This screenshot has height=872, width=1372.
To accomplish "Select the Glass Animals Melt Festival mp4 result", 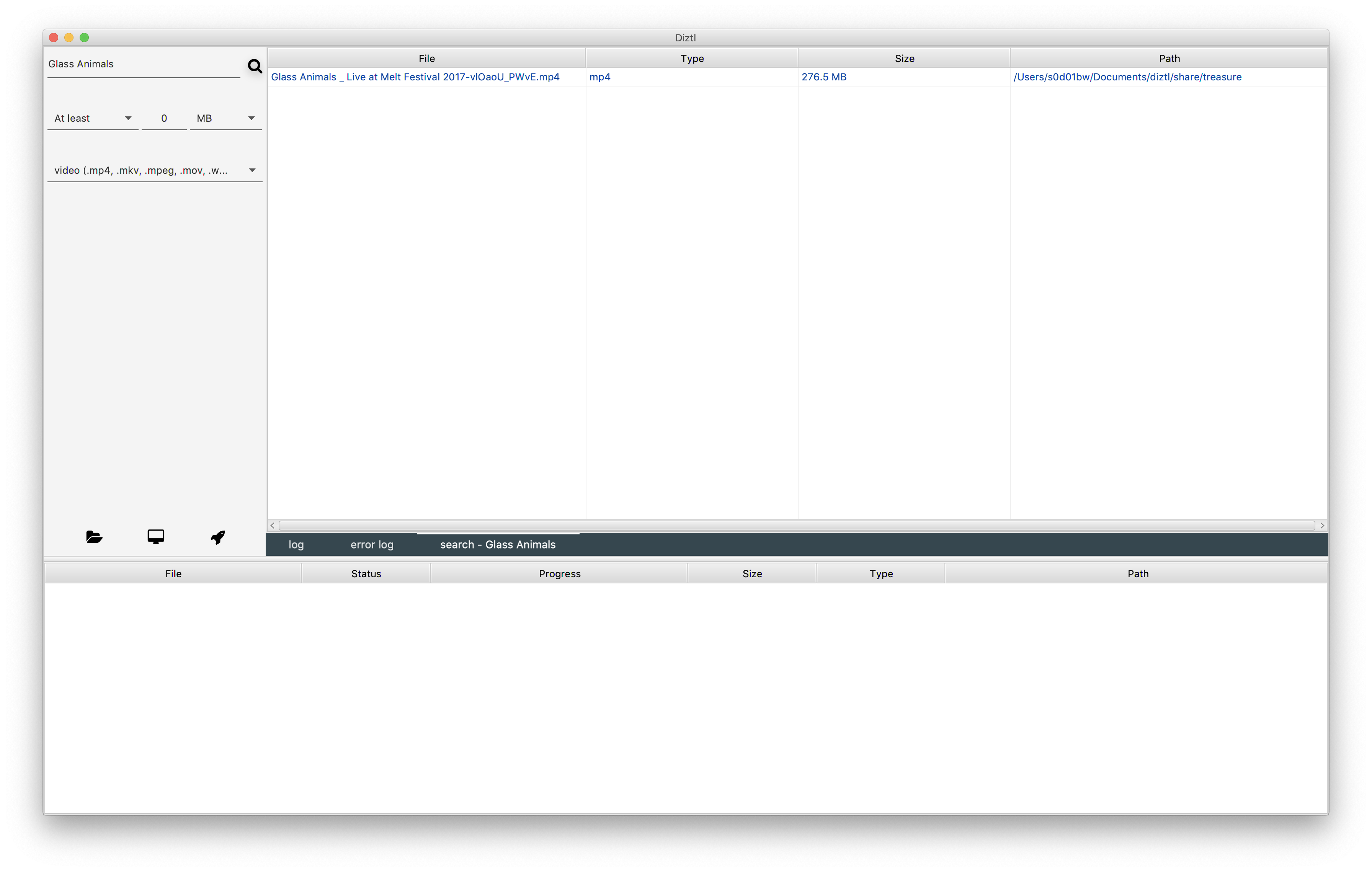I will click(415, 77).
